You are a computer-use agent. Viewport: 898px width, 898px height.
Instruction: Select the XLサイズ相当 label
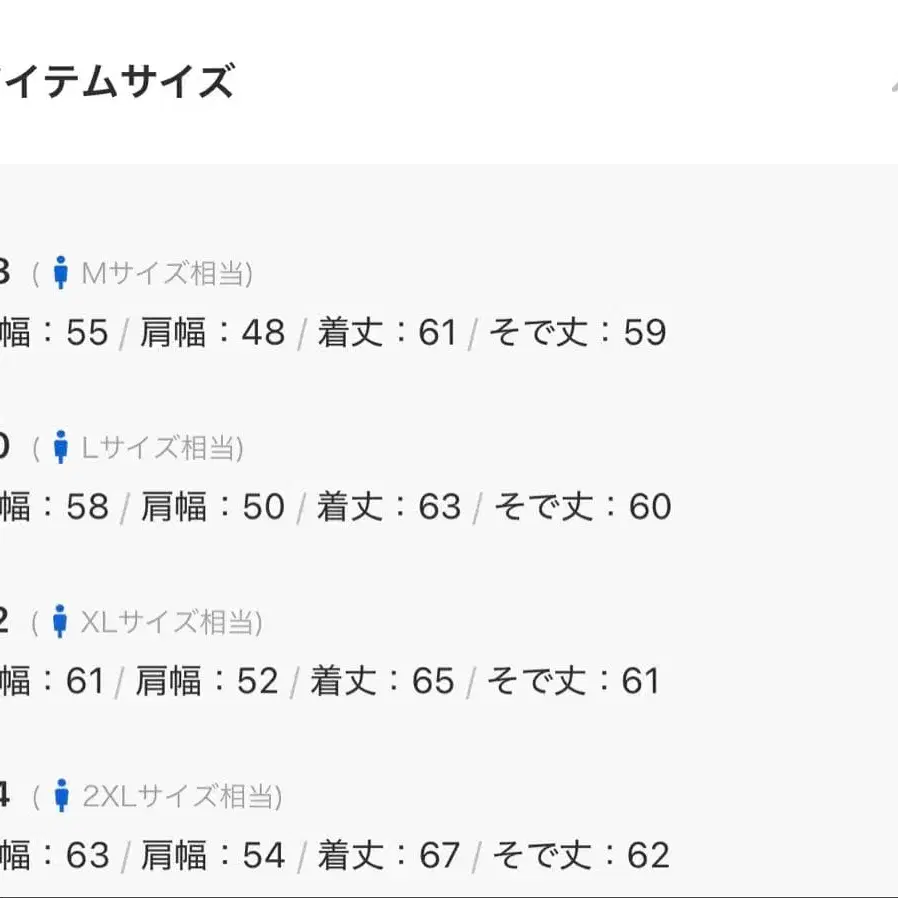171,622
